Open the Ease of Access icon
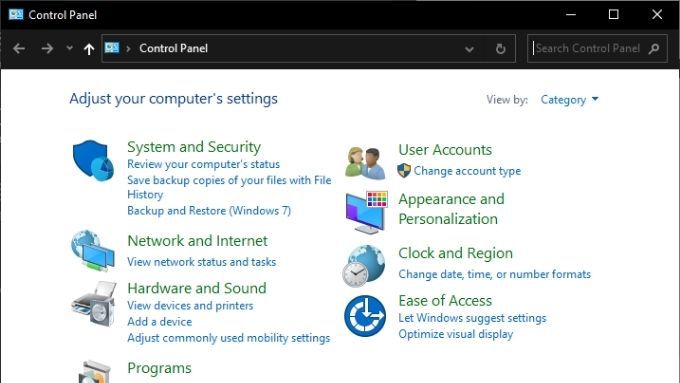680x383 pixels. pos(365,316)
